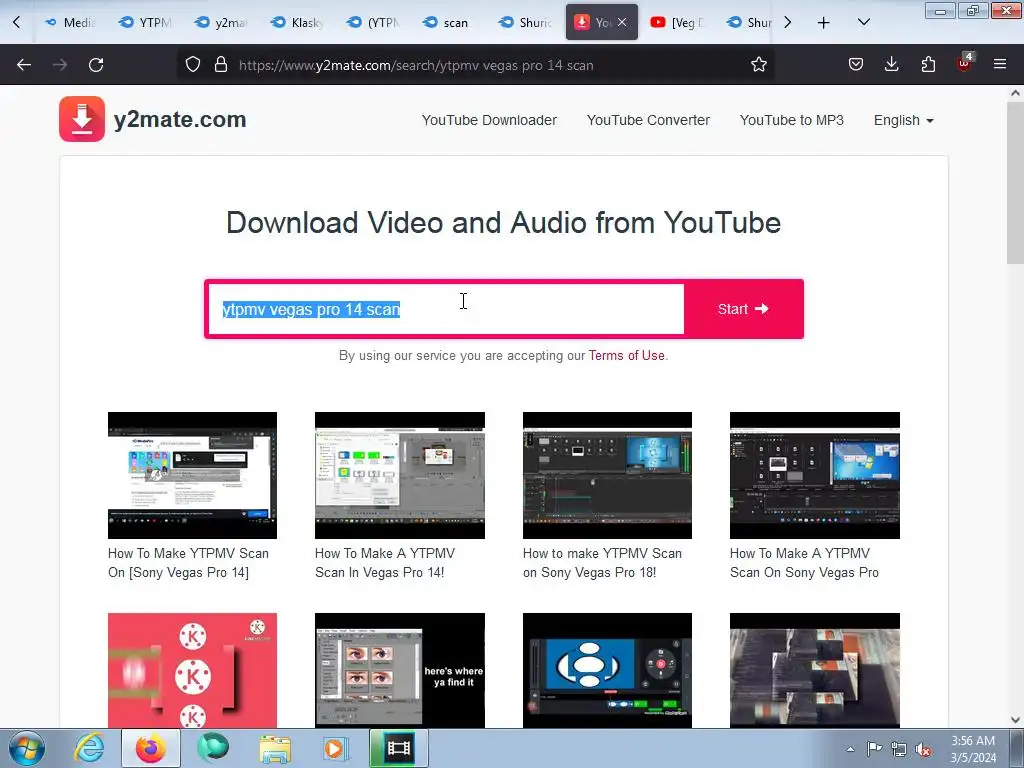
Task: Open the YouTube Converter link
Action: click(x=648, y=120)
